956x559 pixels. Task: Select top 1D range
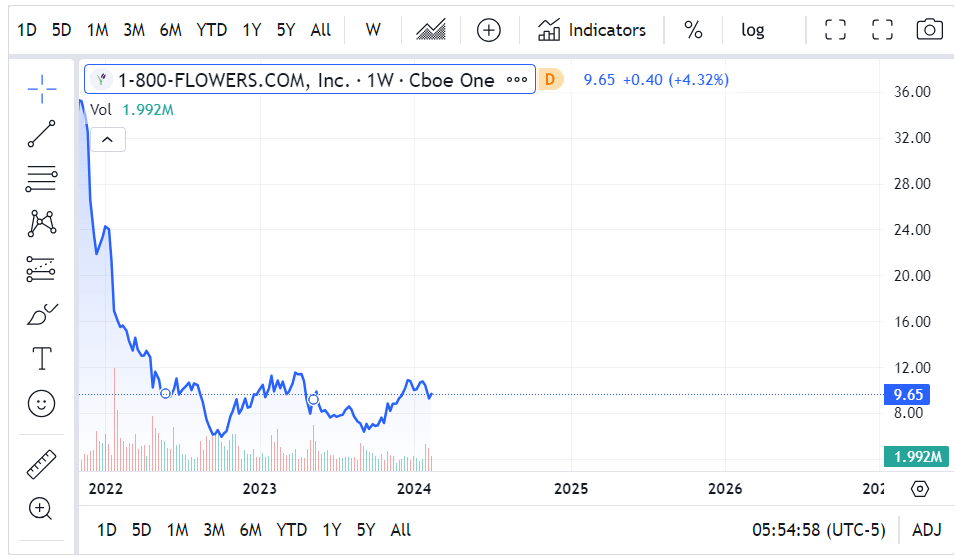pyautogui.click(x=27, y=30)
